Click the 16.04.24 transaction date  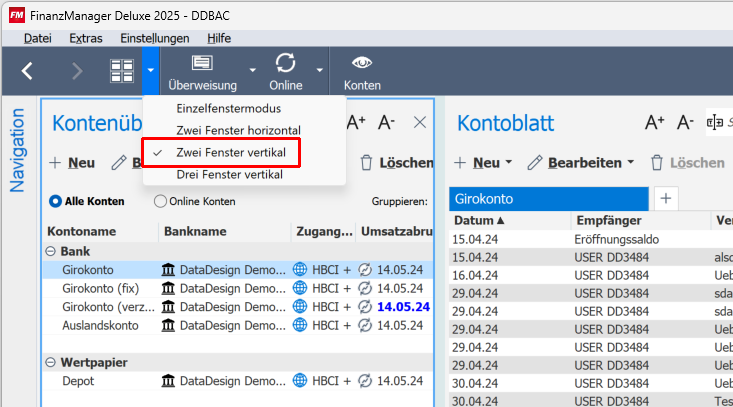(475, 276)
